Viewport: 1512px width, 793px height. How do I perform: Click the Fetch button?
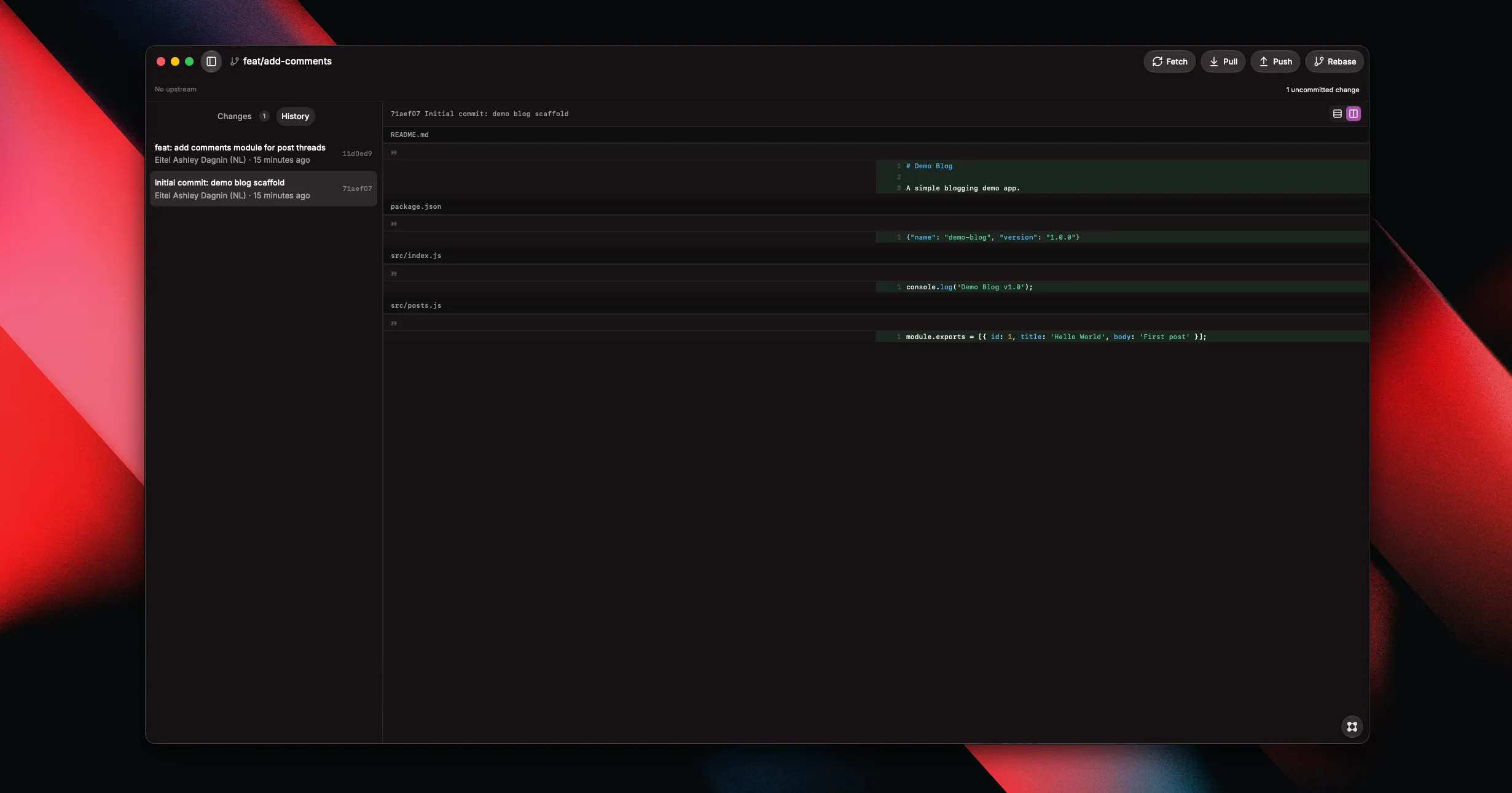[x=1169, y=61]
